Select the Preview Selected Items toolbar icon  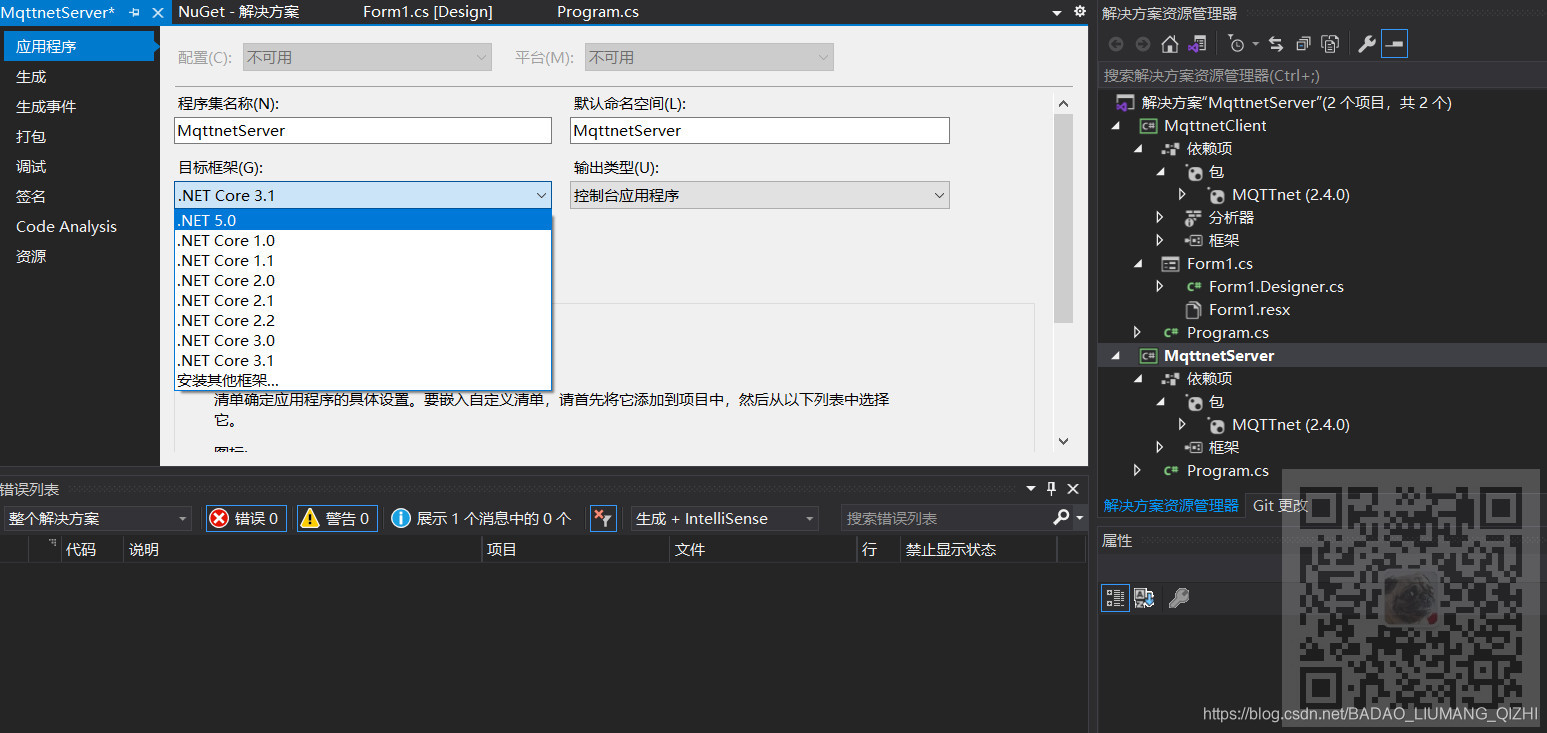1331,43
